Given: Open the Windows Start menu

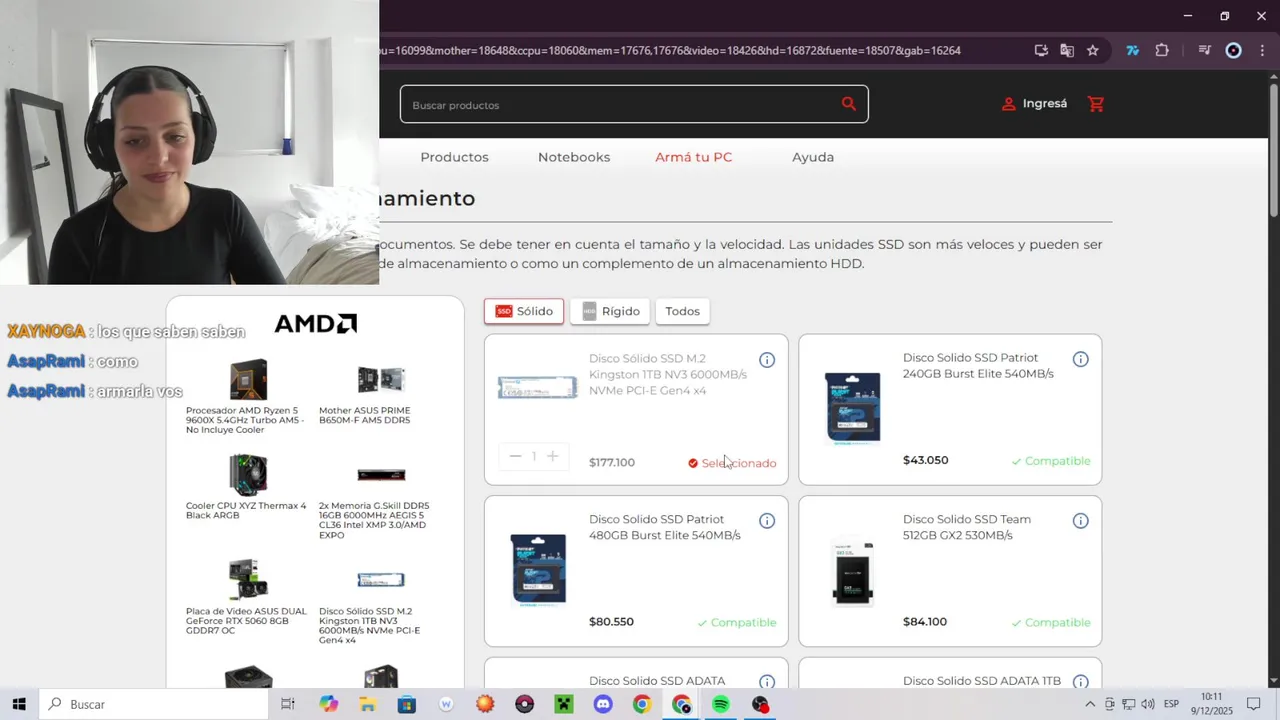Looking at the screenshot, I should pyautogui.click(x=19, y=704).
